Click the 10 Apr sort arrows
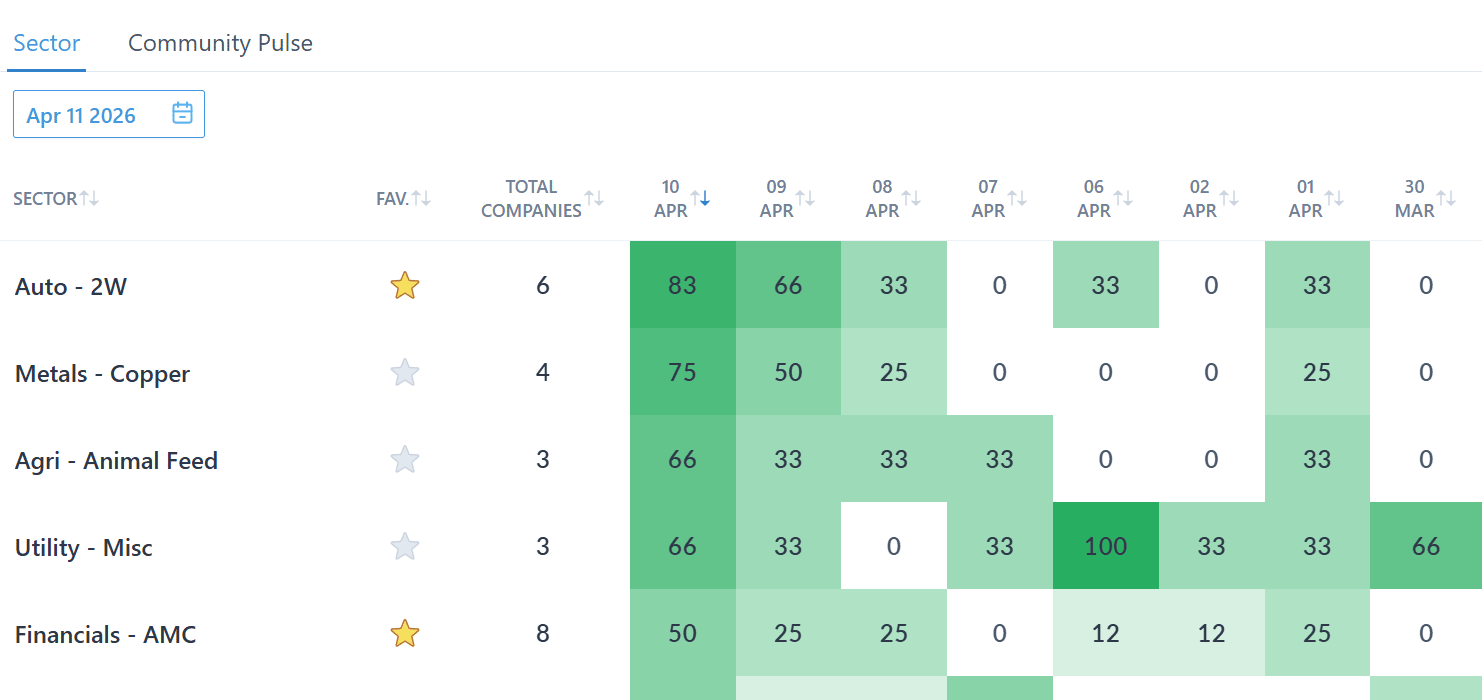This screenshot has height=700, width=1482. click(x=700, y=198)
